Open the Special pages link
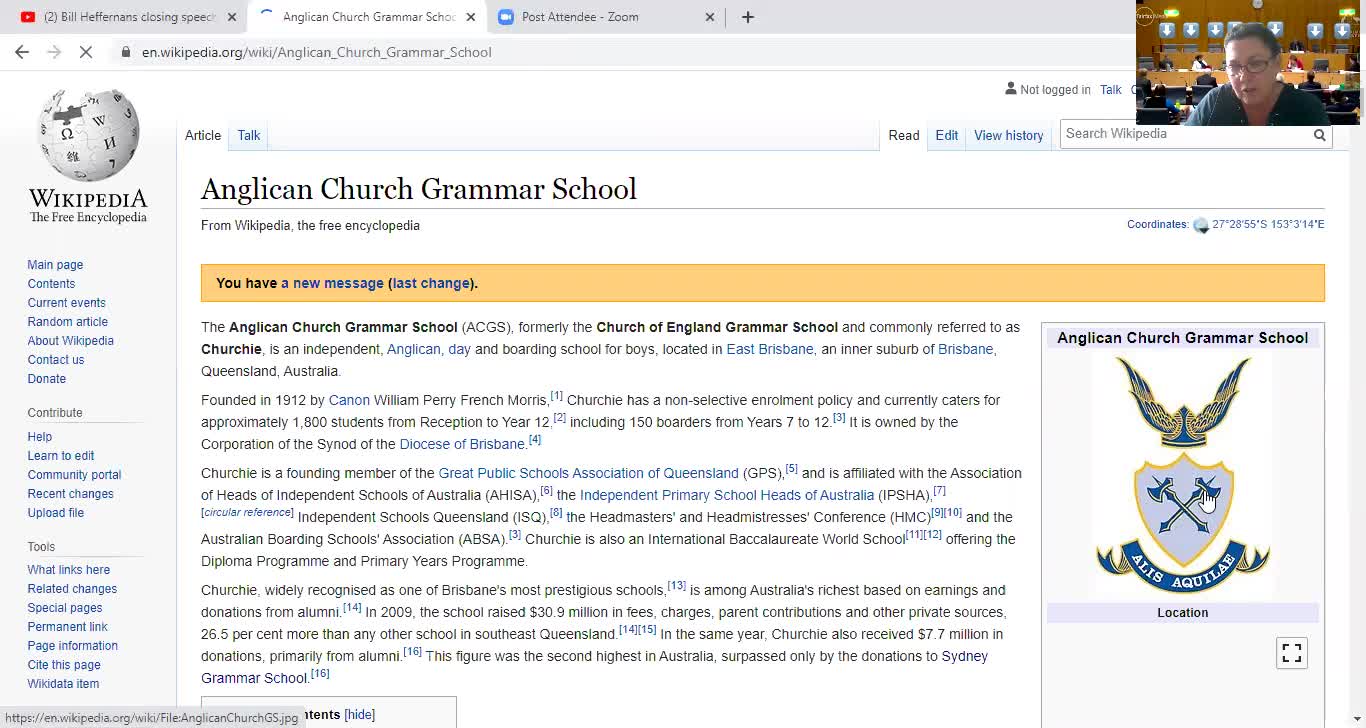This screenshot has height=728, width=1366. pos(65,608)
